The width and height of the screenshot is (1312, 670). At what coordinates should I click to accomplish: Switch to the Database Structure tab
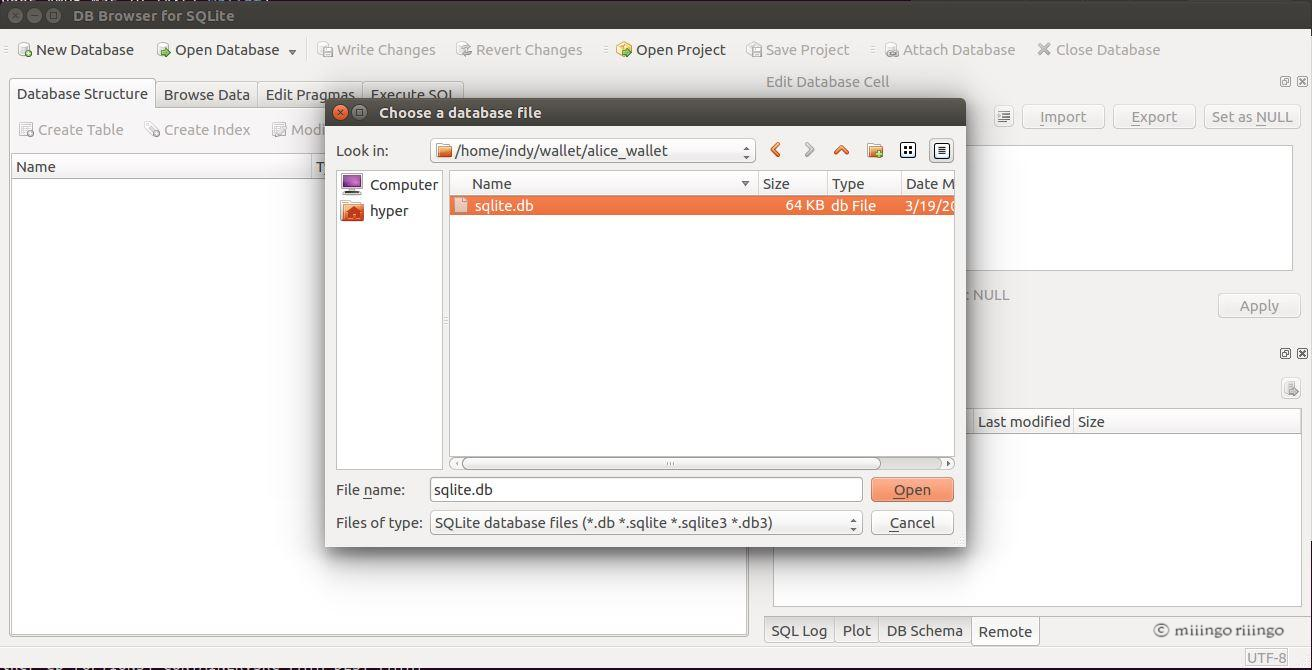click(82, 94)
